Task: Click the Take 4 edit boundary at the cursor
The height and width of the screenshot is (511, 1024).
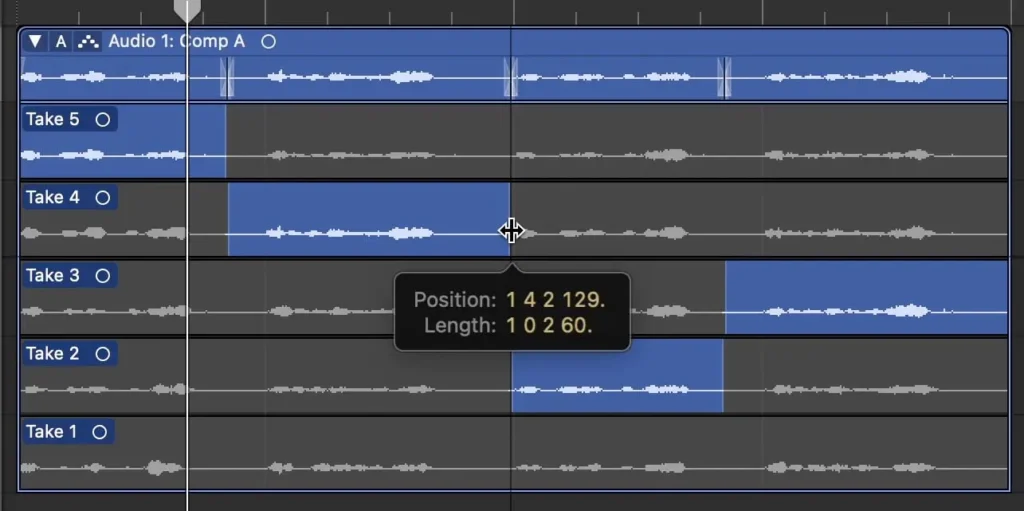Action: pyautogui.click(x=511, y=231)
